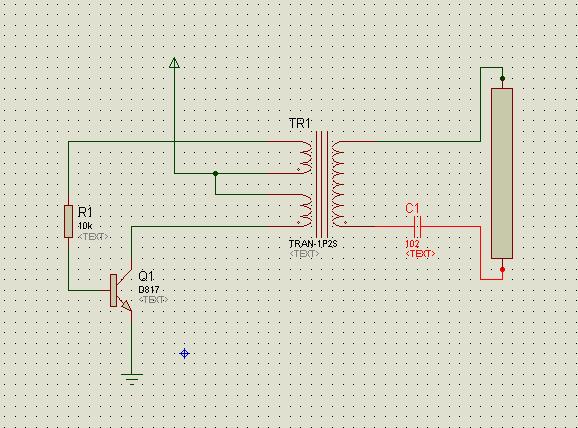This screenshot has height=428, width=578.
Task: Click the blue origin marker crosshair
Action: click(x=184, y=354)
